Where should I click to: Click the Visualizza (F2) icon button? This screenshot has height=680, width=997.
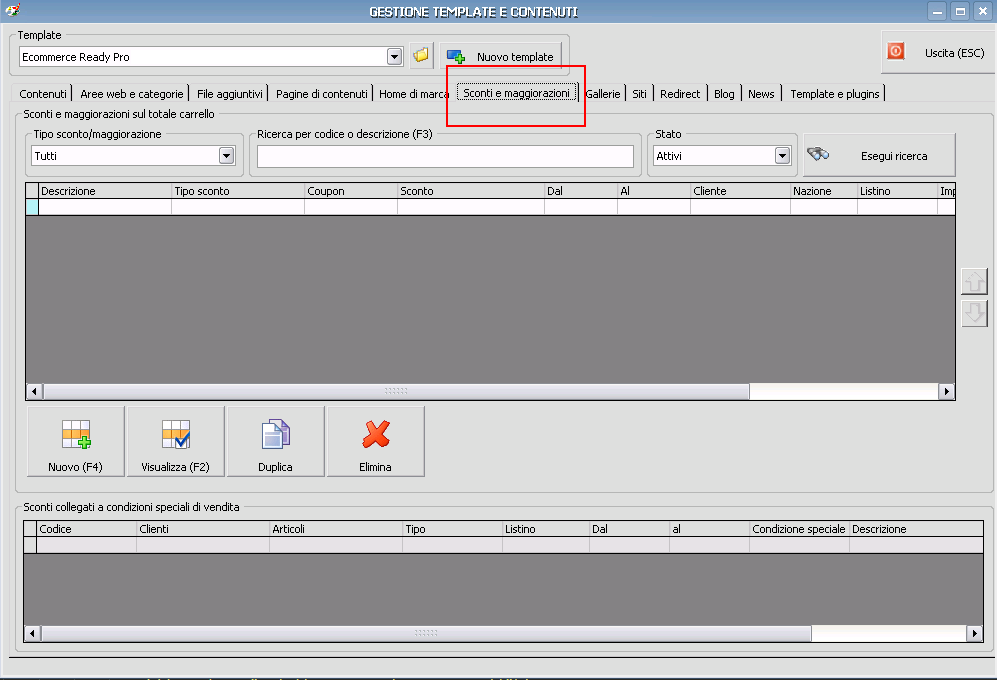(175, 441)
